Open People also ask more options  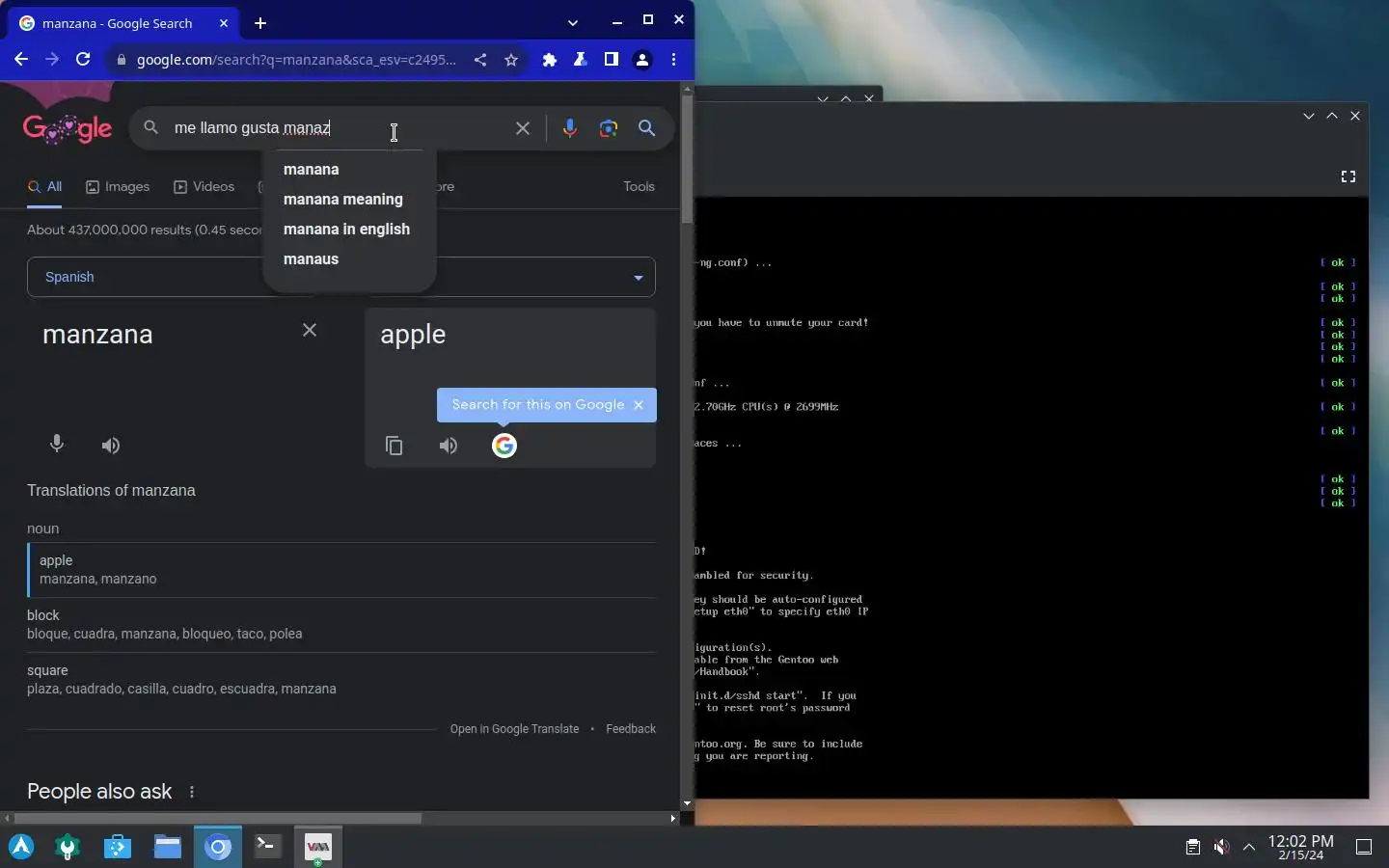coord(192,792)
